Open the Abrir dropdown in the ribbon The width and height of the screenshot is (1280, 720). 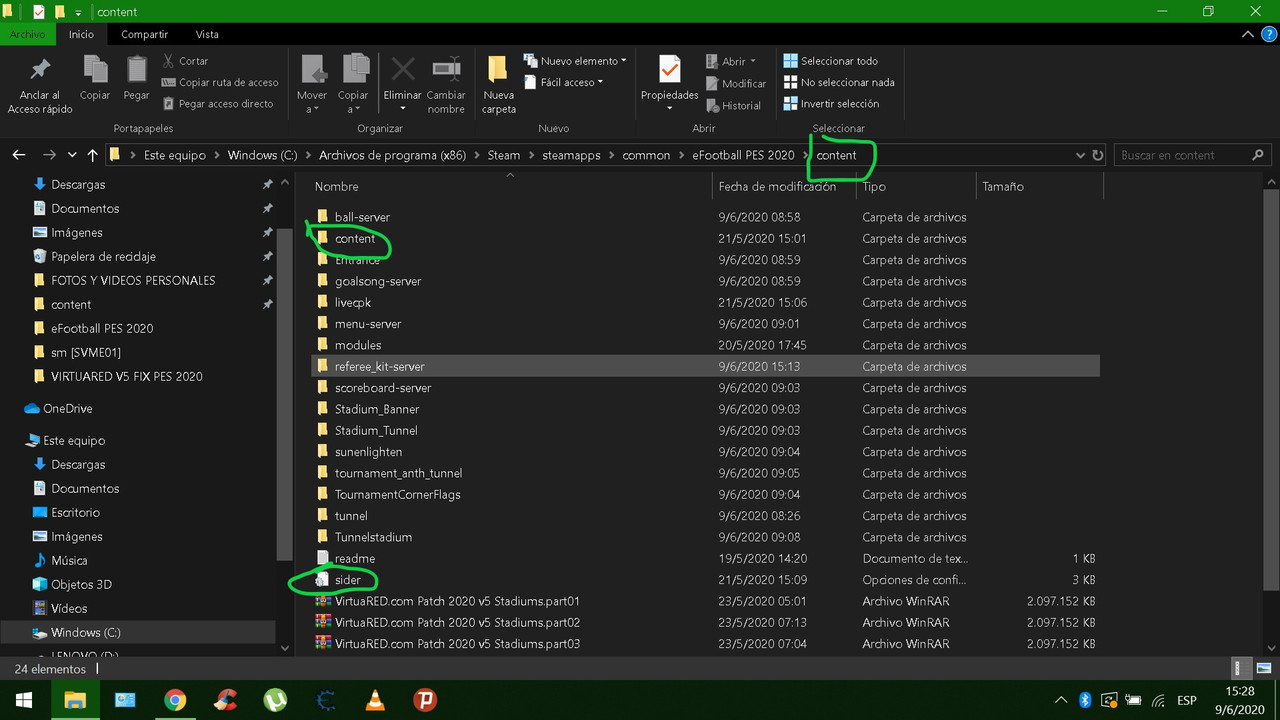click(732, 61)
